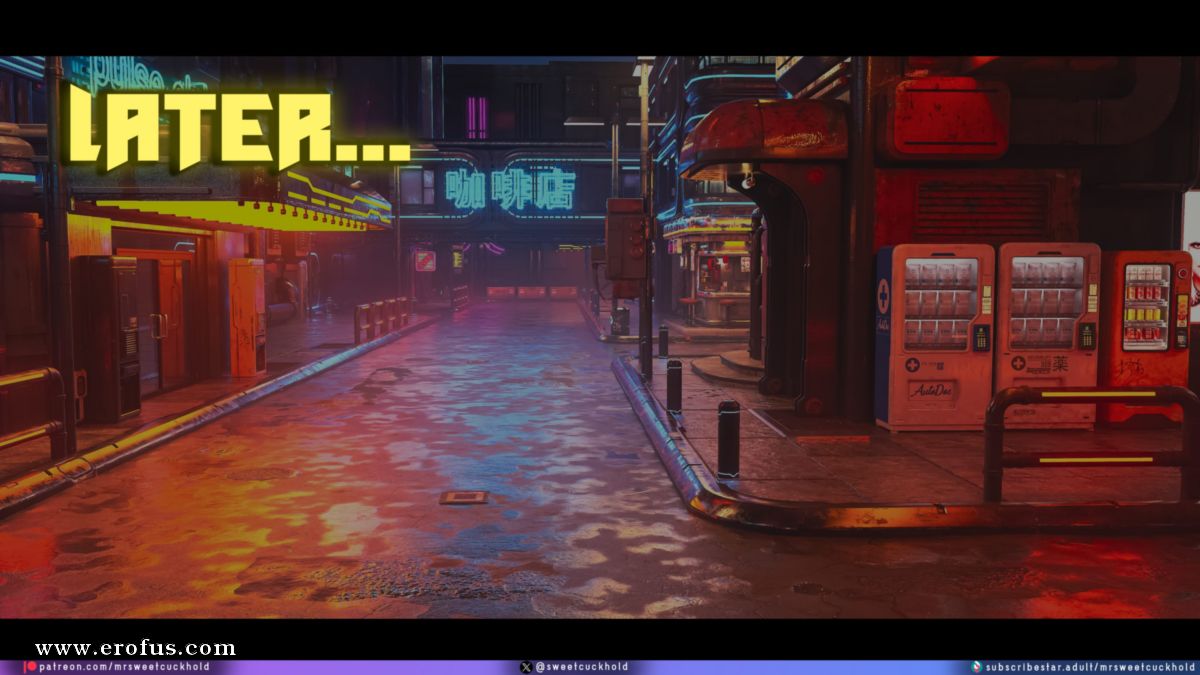Click the subscribestar.adult/mrsweetcuckhold link
This screenshot has height=675, width=1200.
[x=1091, y=667]
